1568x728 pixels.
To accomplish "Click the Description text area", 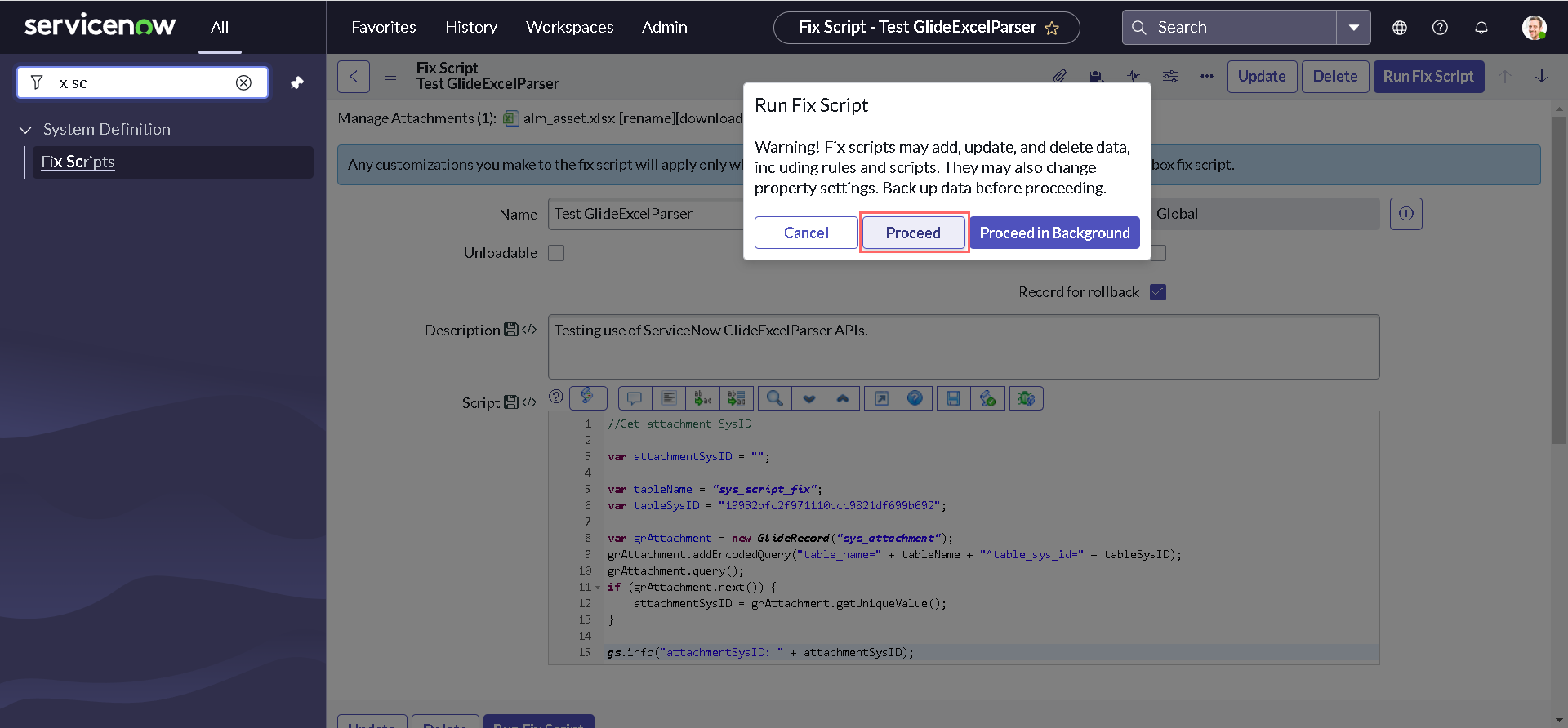I will point(964,347).
